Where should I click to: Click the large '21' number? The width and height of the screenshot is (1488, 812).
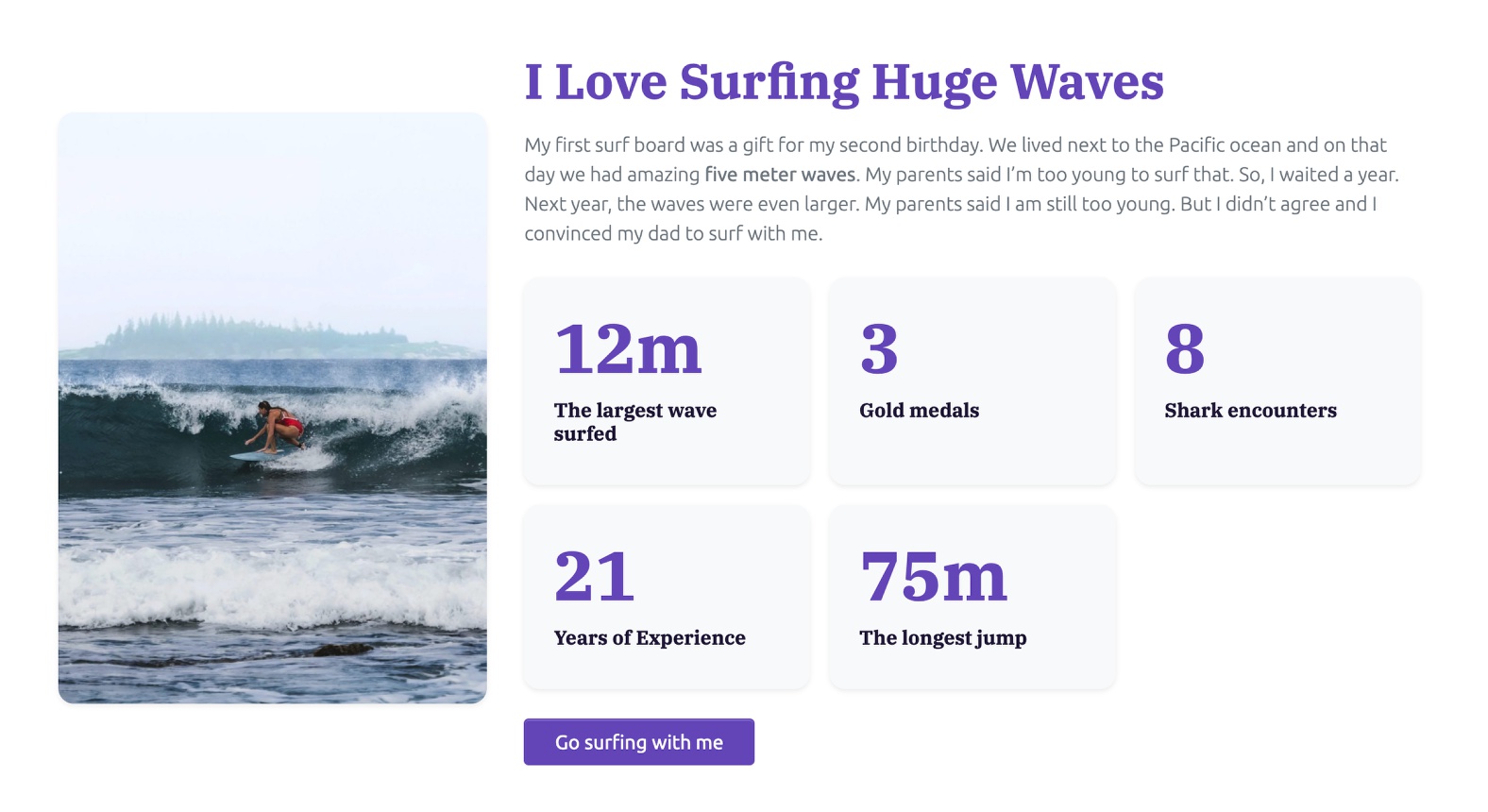tap(594, 576)
